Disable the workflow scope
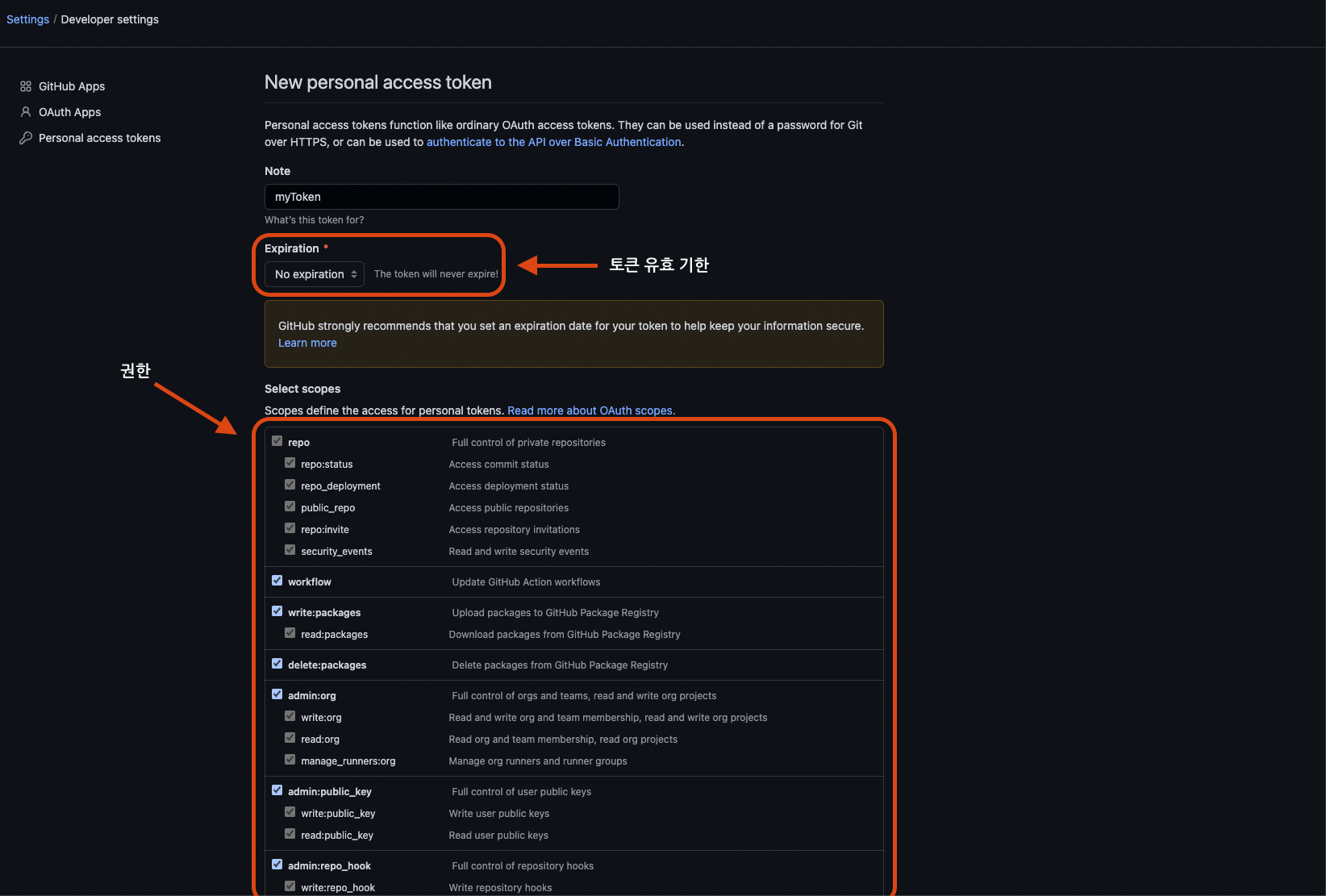 [277, 581]
